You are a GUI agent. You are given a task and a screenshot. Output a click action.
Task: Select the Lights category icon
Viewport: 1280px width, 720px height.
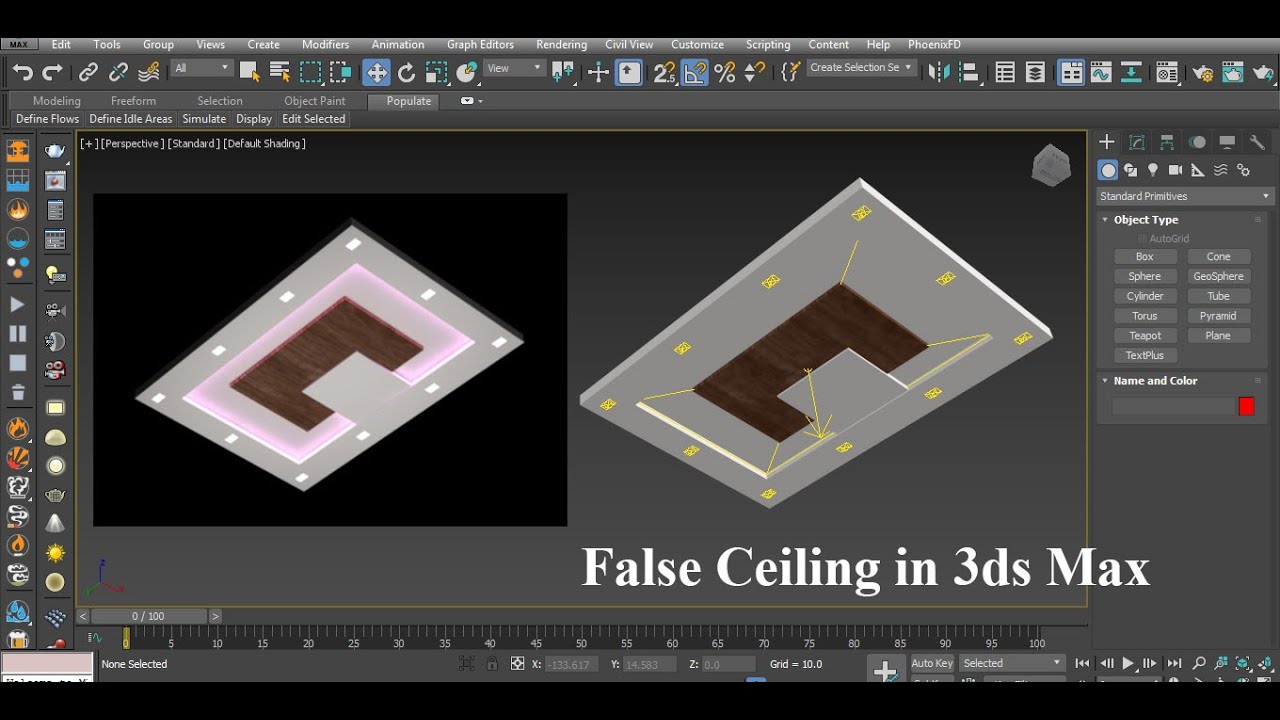[x=1153, y=170]
